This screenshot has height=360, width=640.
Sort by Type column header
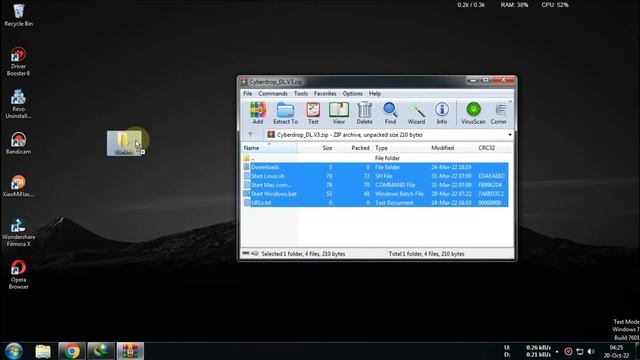click(401, 148)
